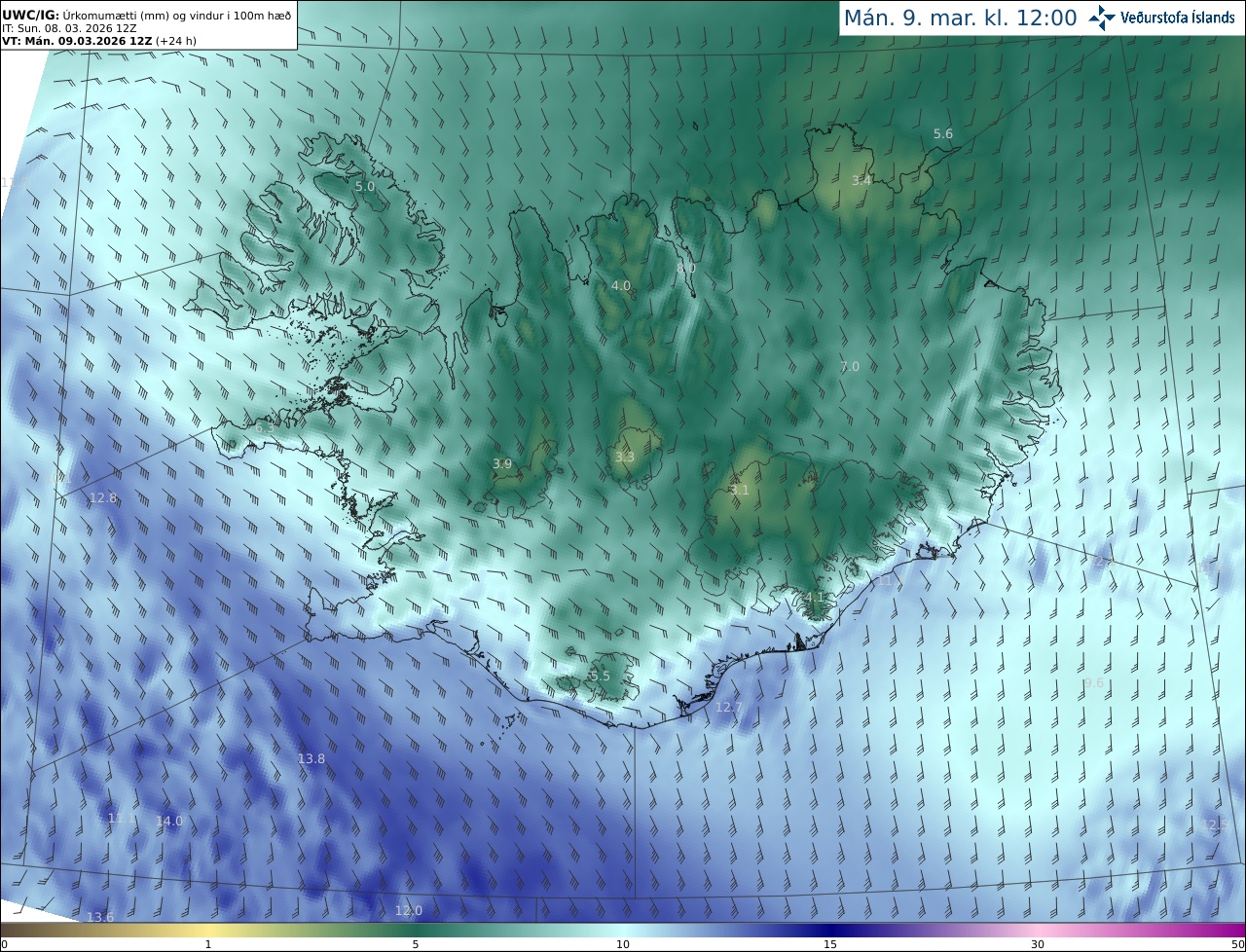Viewport: 1246px width, 952px height.
Task: Click the colorbar tick labeled 1
Action: 208,944
